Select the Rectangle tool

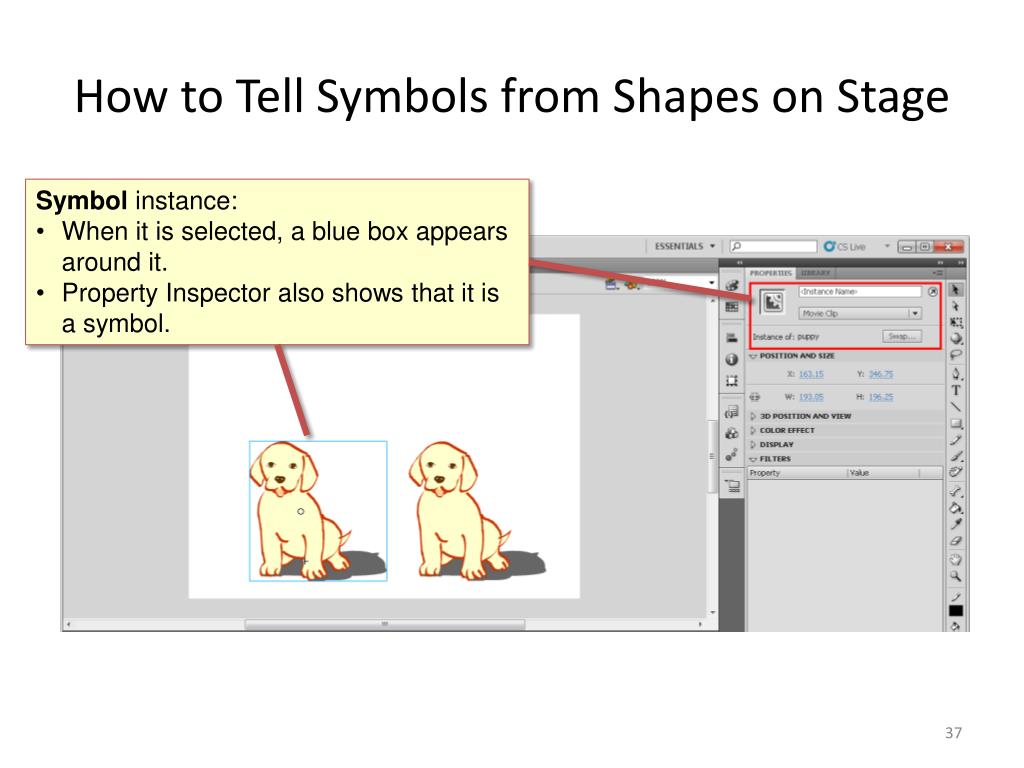(x=955, y=423)
